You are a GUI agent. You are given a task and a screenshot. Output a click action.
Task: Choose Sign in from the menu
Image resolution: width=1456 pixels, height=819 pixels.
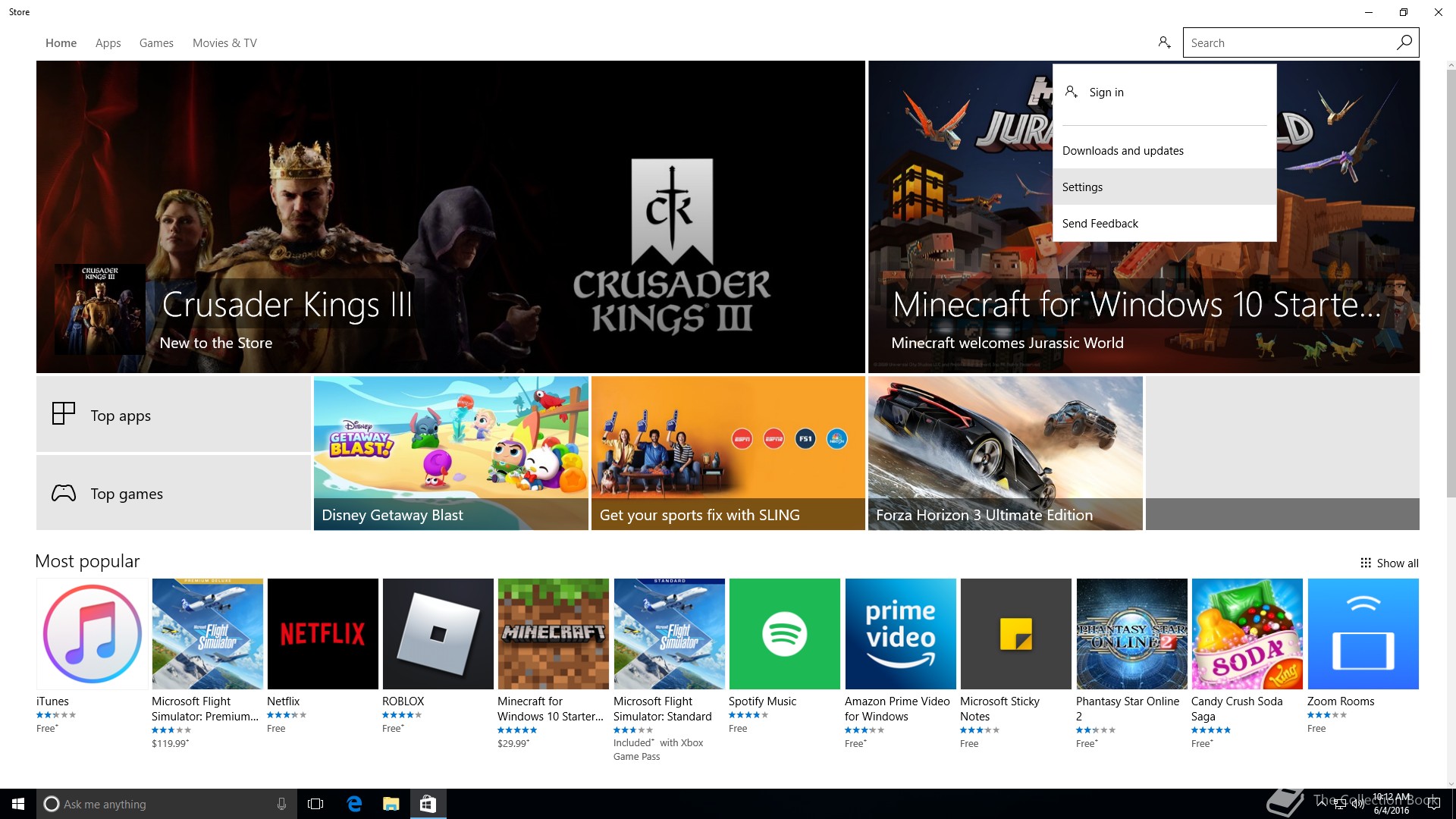click(x=1164, y=93)
